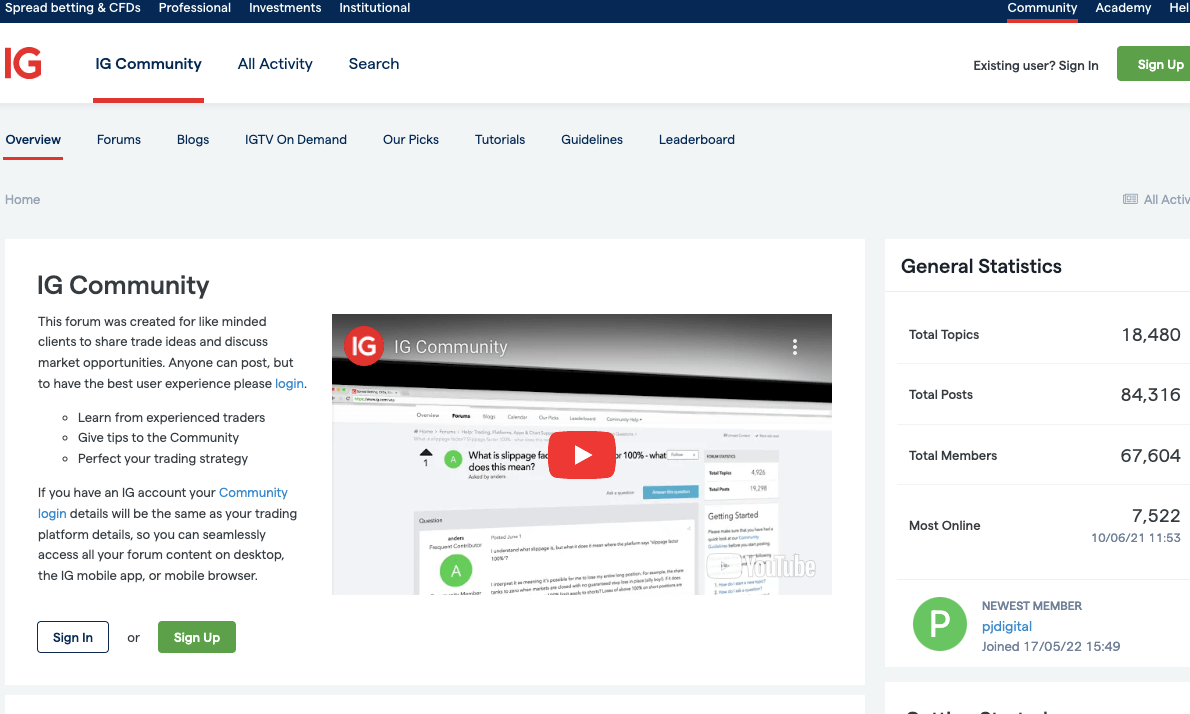Viewport: 1190px width, 714px height.
Task: Click the YouTube logo on the video player
Action: (761, 566)
